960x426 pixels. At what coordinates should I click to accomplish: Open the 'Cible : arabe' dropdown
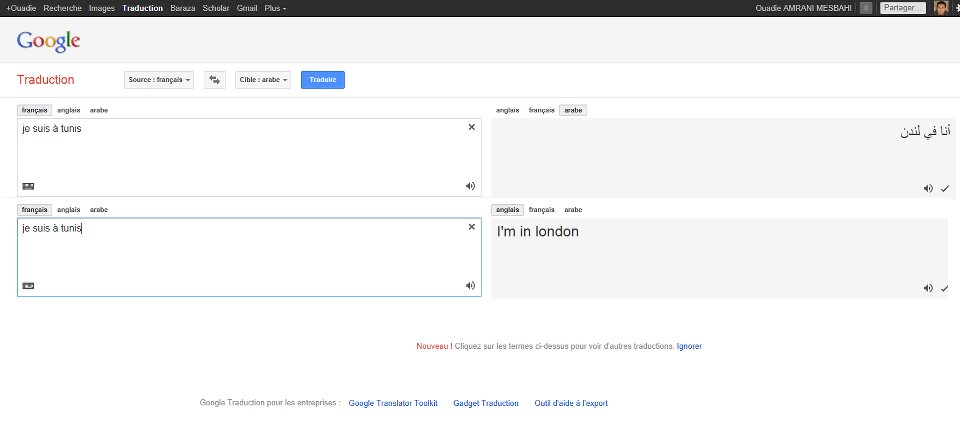[263, 80]
